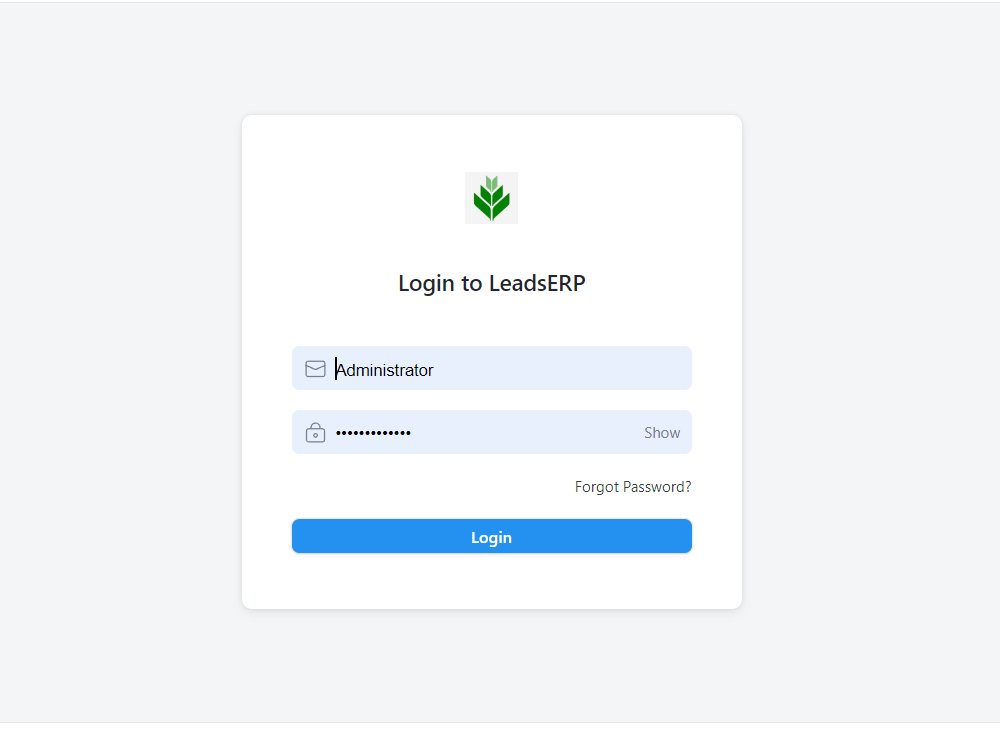This screenshot has height=750, width=1000.
Task: Click on the password dots
Action: click(373, 433)
